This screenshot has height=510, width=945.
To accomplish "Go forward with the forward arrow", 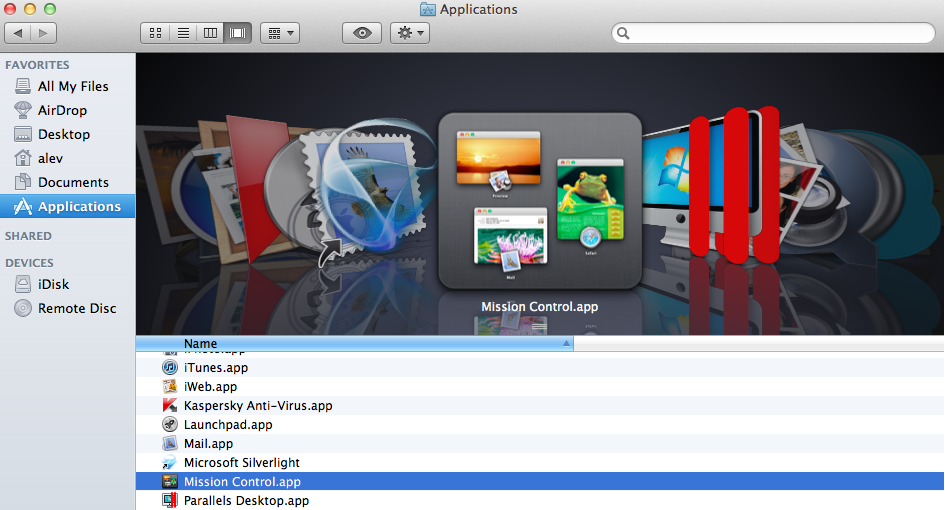I will (x=43, y=33).
